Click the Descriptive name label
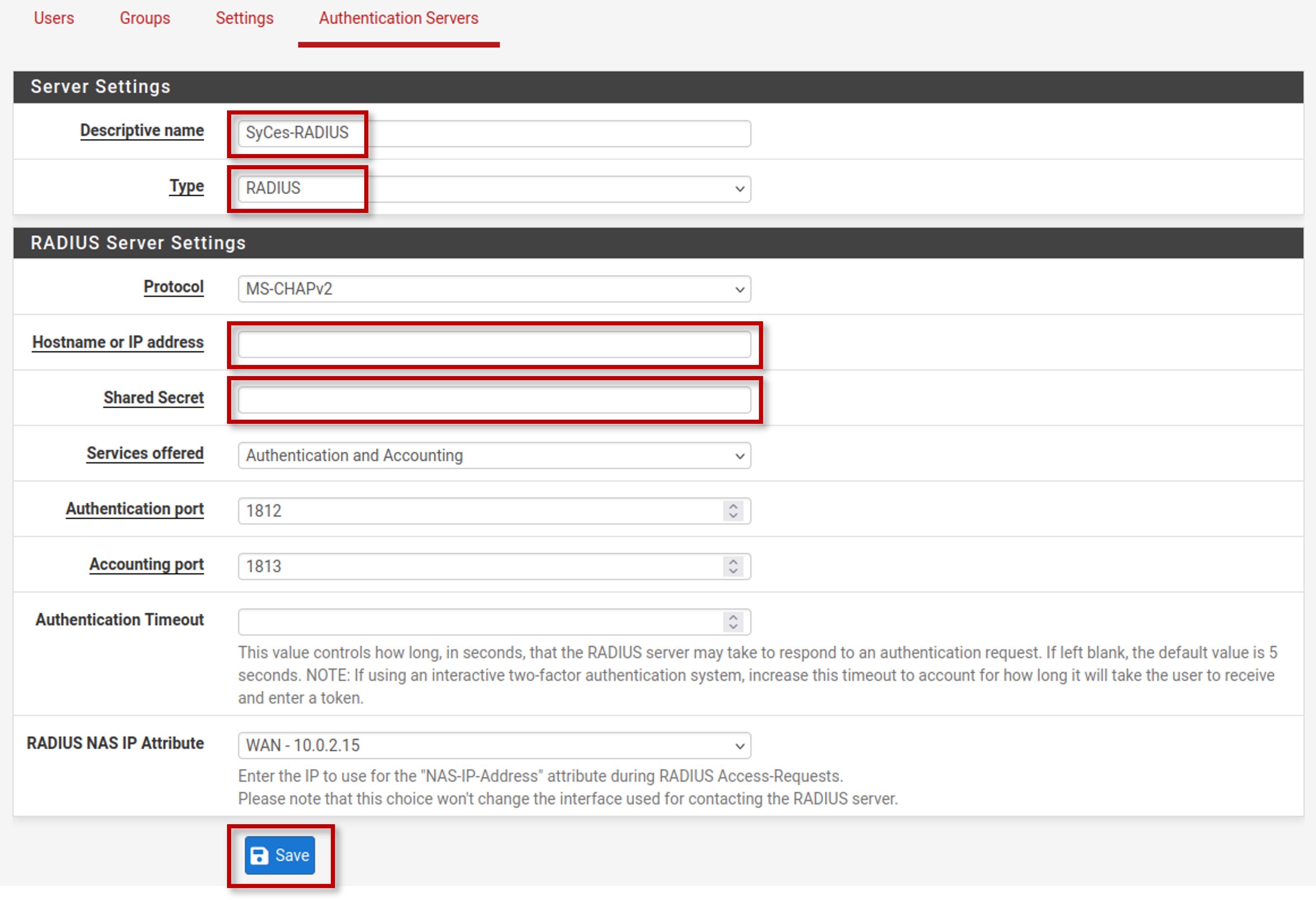The width and height of the screenshot is (1316, 900). click(x=142, y=131)
